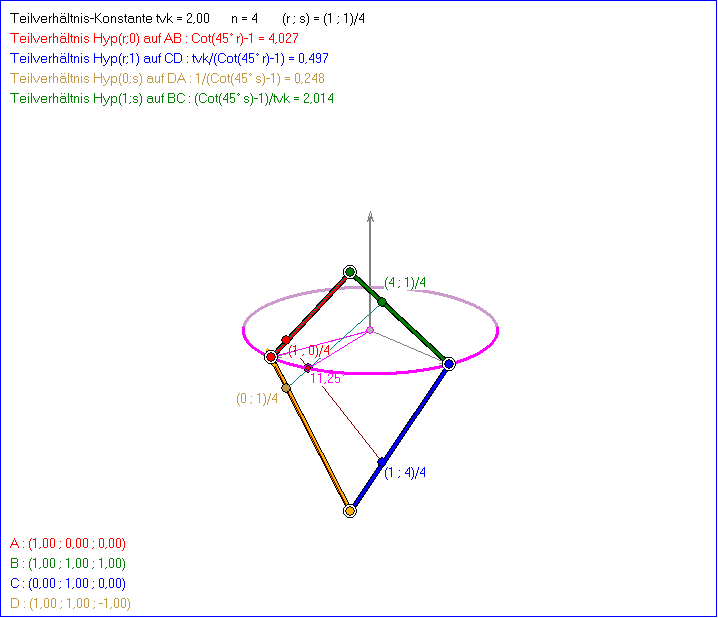This screenshot has height=618, width=718.
Task: Click the red label '(1 ; 0)/4'
Action: [x=309, y=351]
